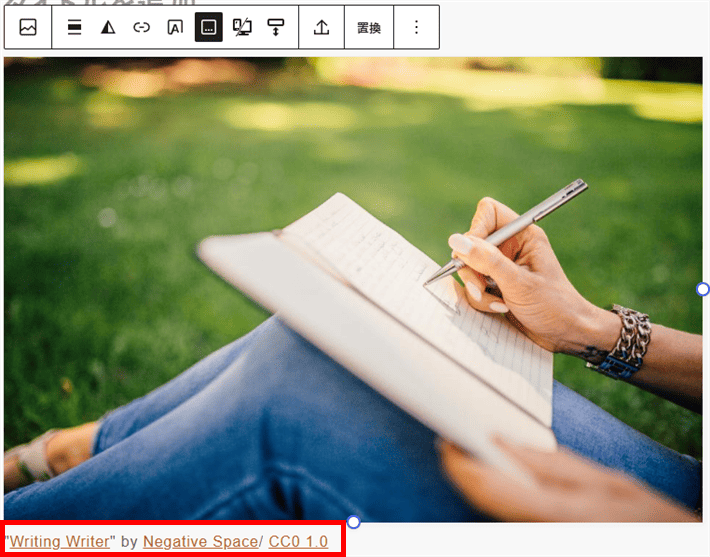
Task: Open the CC0 1.0 license link
Action: 298,542
